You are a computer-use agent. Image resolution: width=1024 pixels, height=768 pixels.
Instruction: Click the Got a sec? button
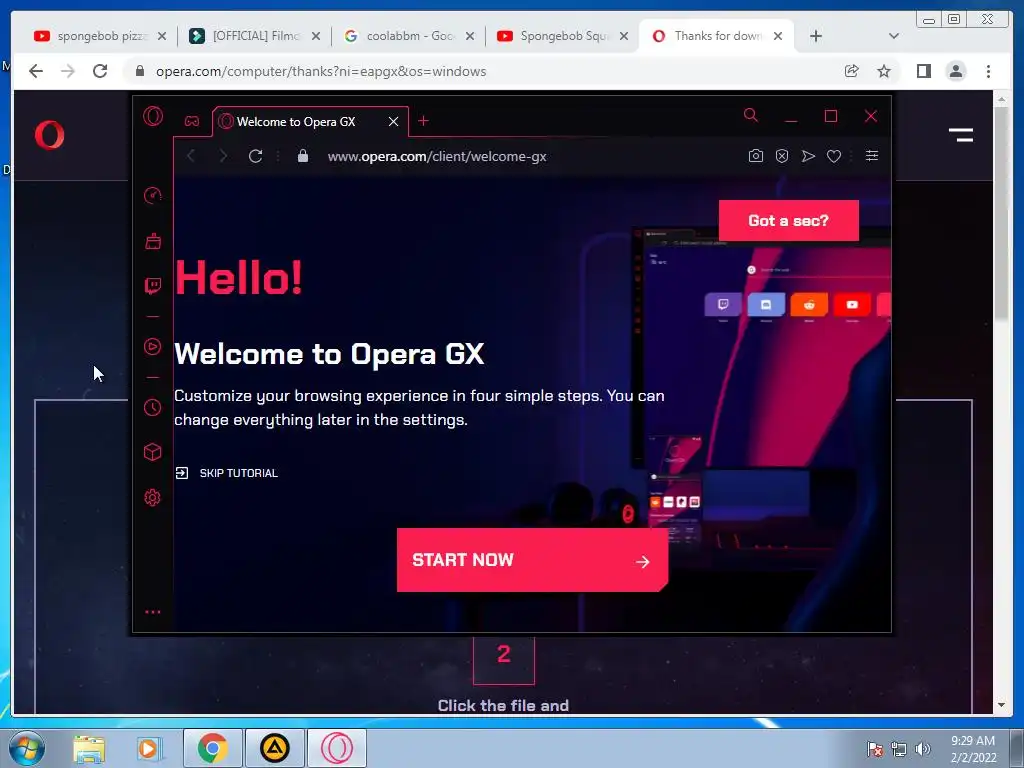(788, 221)
